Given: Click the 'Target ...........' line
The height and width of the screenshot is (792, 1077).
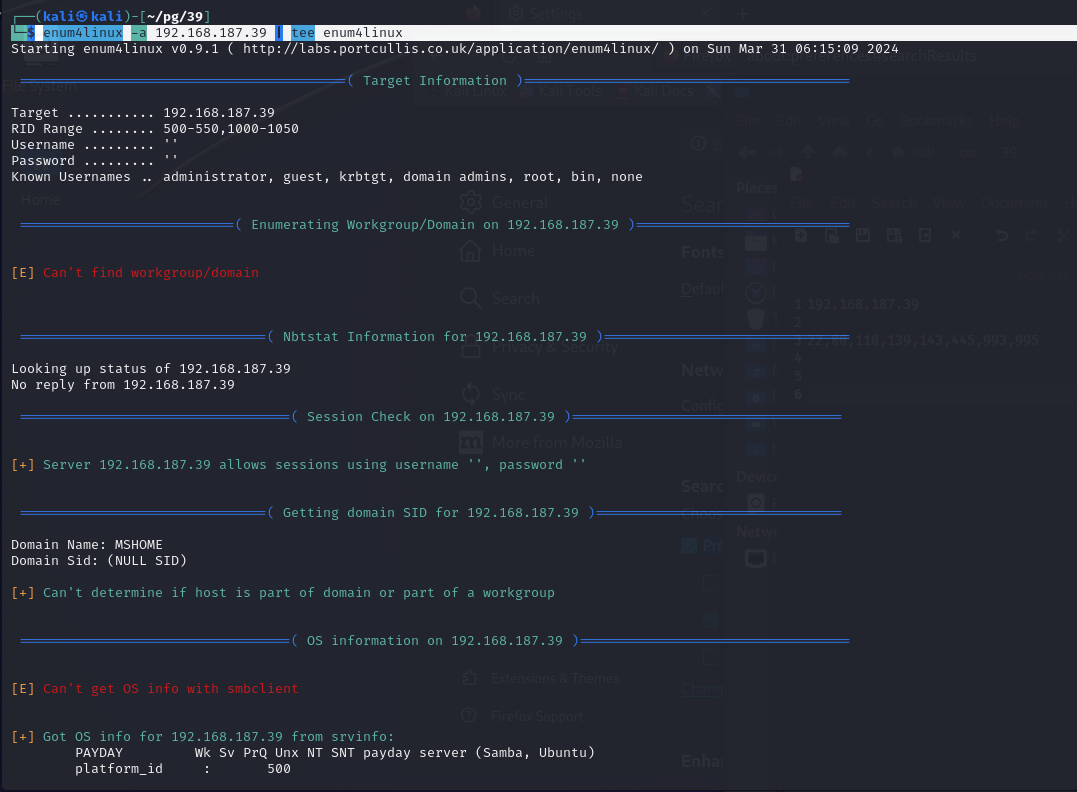Looking at the screenshot, I should [x=143, y=113].
